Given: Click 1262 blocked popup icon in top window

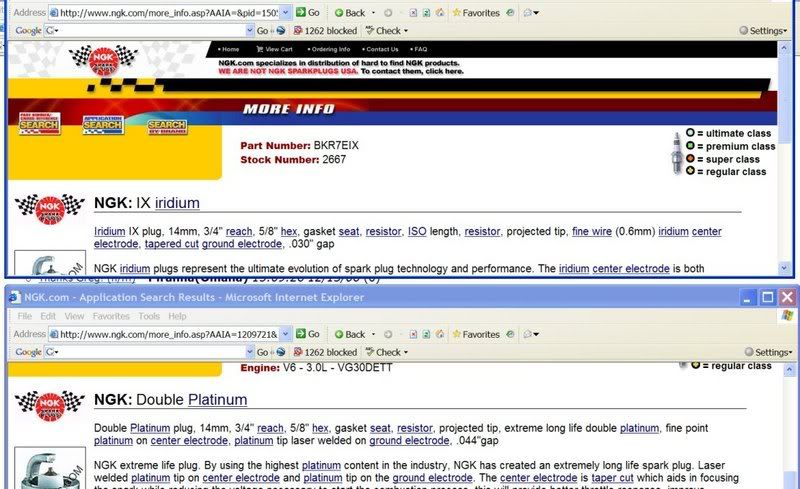Looking at the screenshot, I should coord(298,31).
